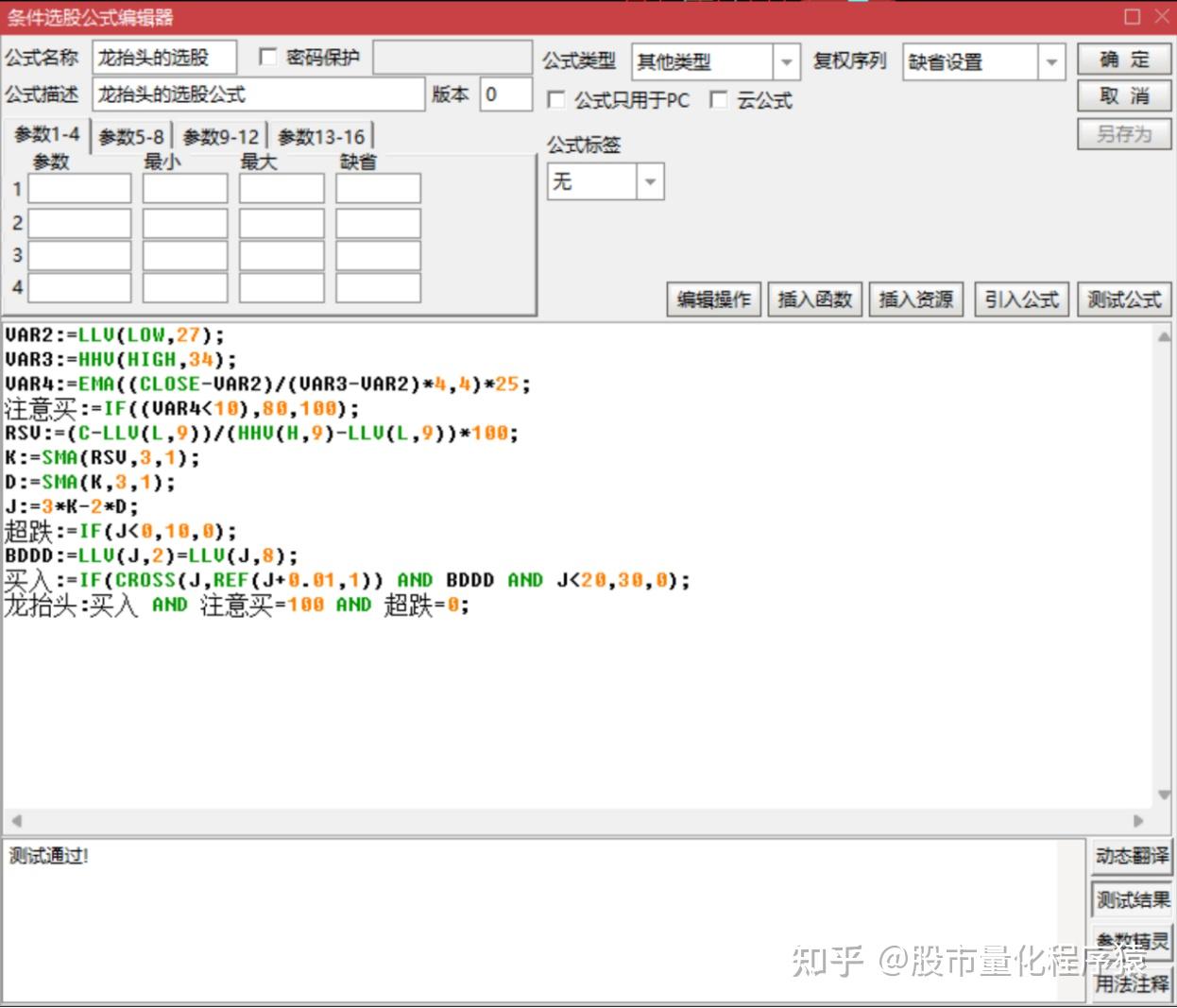The height and width of the screenshot is (1008, 1177).
Task: Select the 动态翻译 side button
Action: [1132, 856]
